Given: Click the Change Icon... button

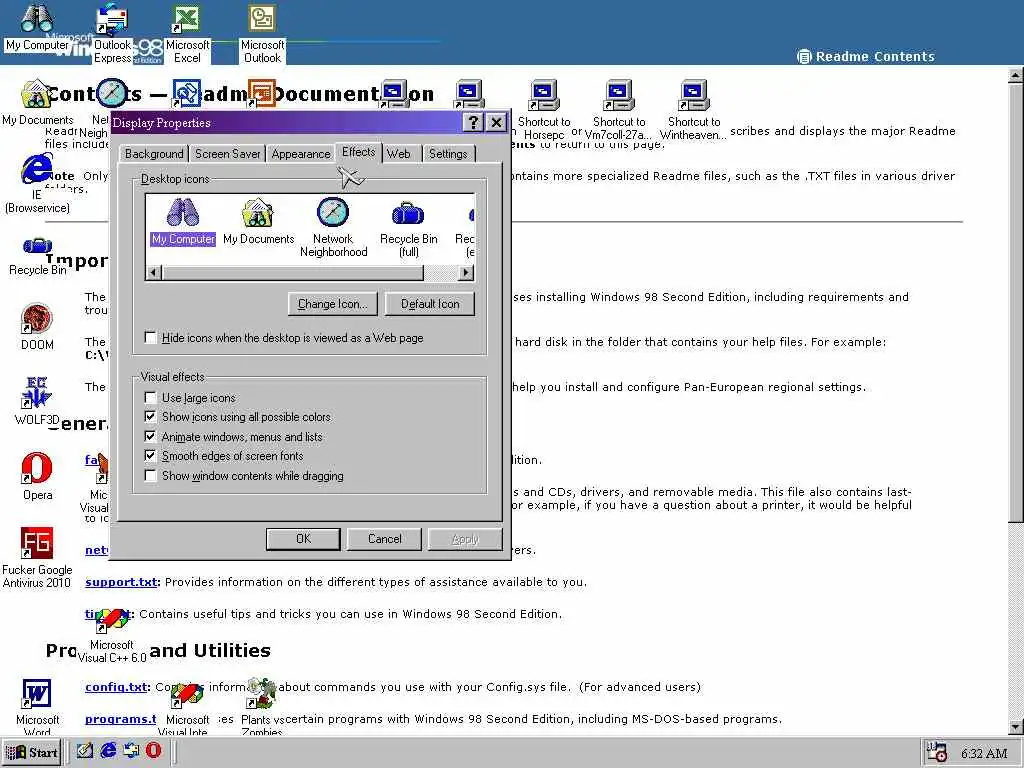Looking at the screenshot, I should [332, 304].
